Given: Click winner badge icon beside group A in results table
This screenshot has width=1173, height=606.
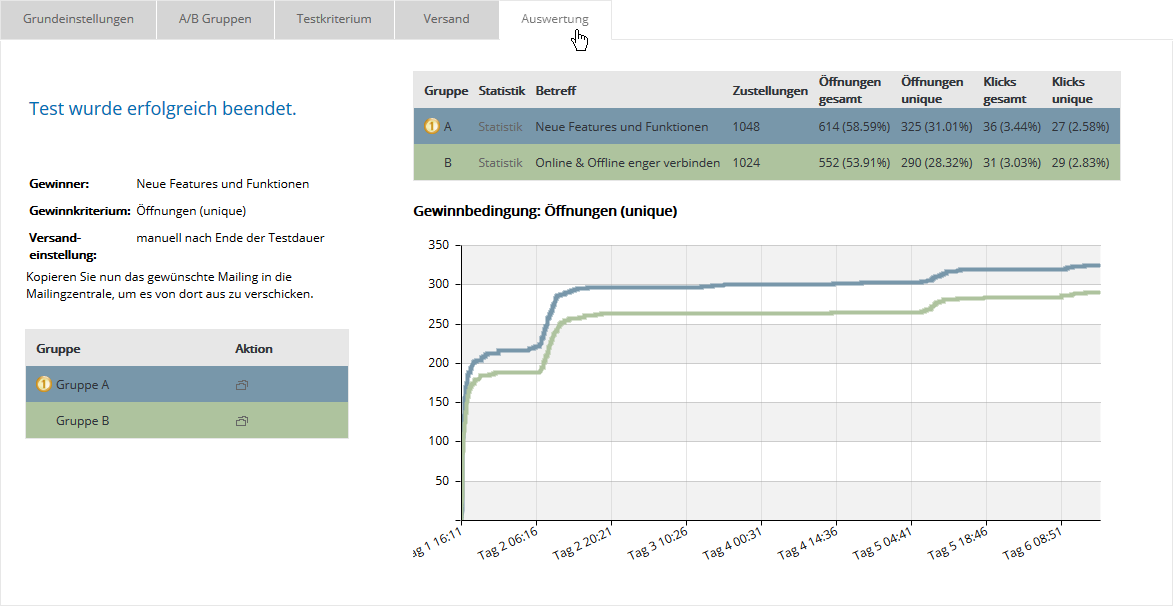Looking at the screenshot, I should point(432,127).
